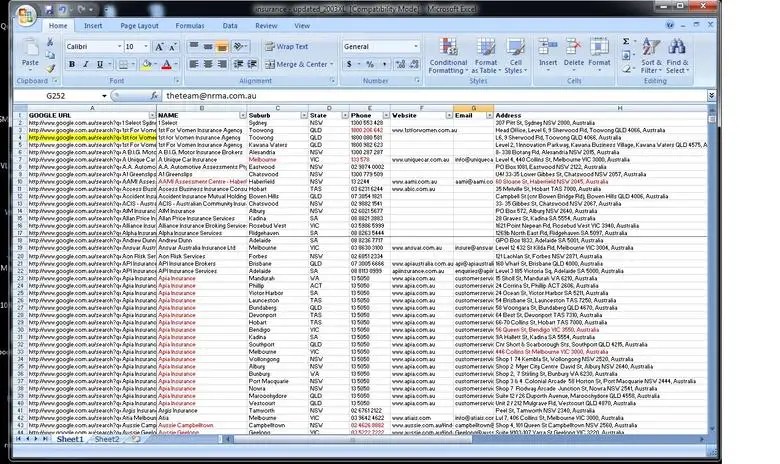Apply the accounting dollar format

click(x=349, y=64)
